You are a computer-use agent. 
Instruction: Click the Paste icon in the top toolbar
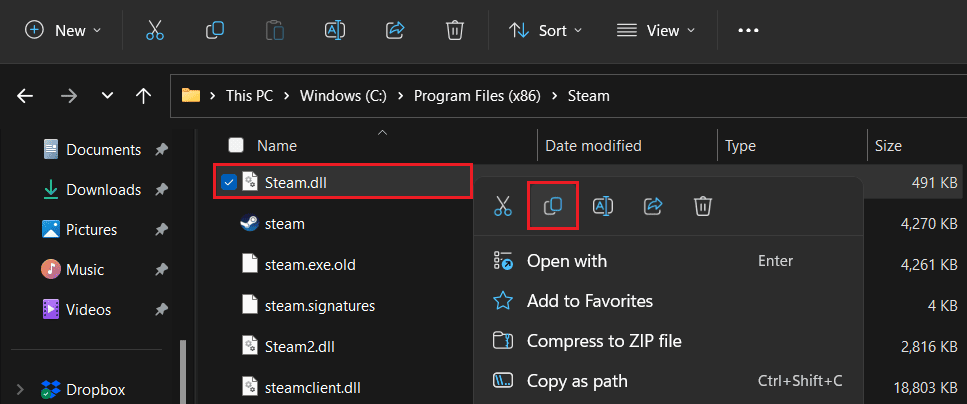click(274, 30)
